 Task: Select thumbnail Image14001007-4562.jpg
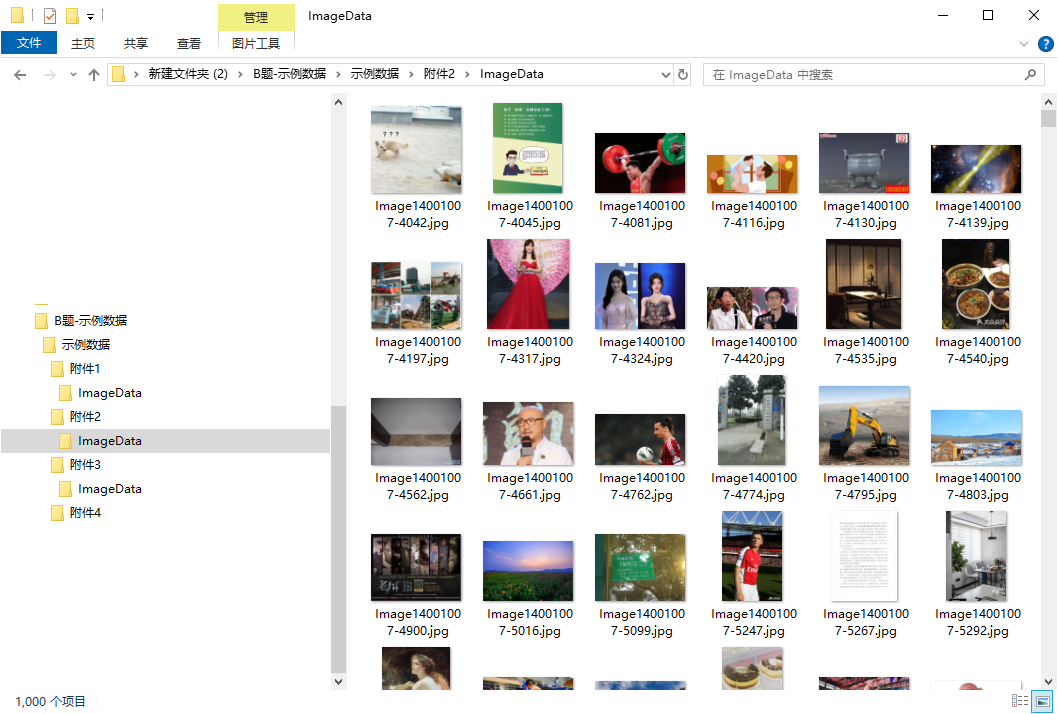pos(416,432)
